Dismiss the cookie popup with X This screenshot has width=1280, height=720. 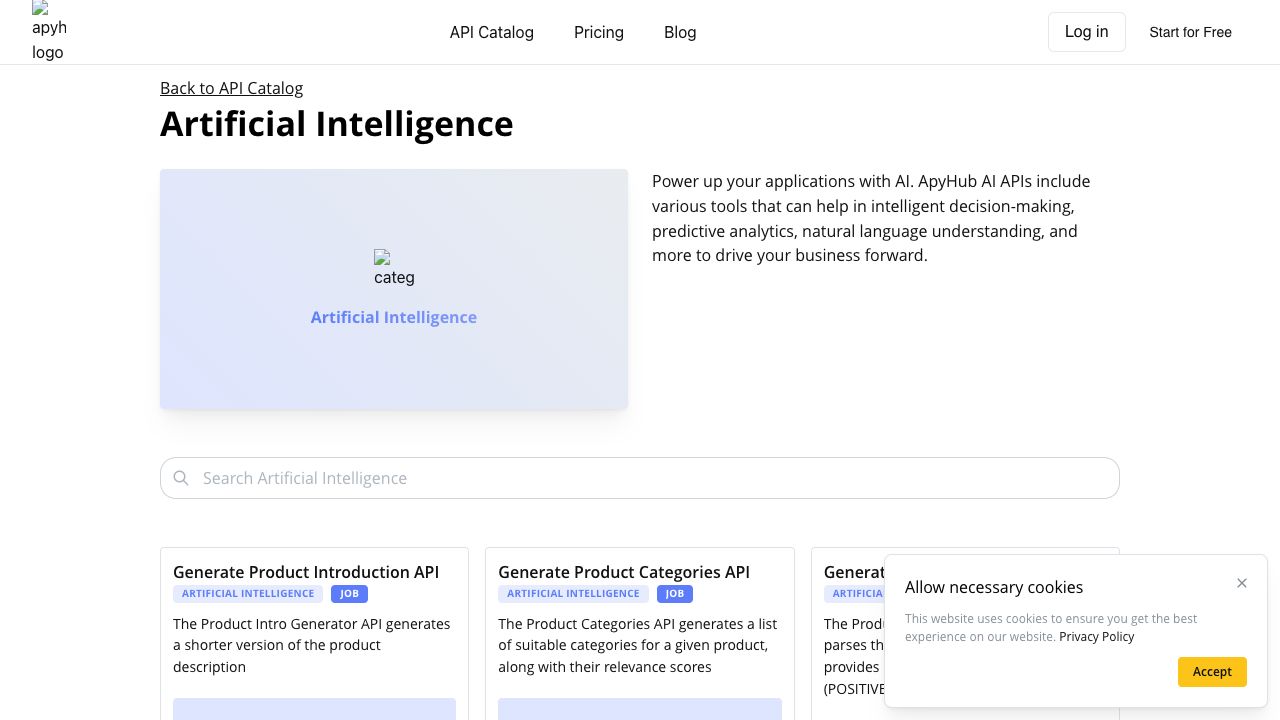coord(1242,583)
